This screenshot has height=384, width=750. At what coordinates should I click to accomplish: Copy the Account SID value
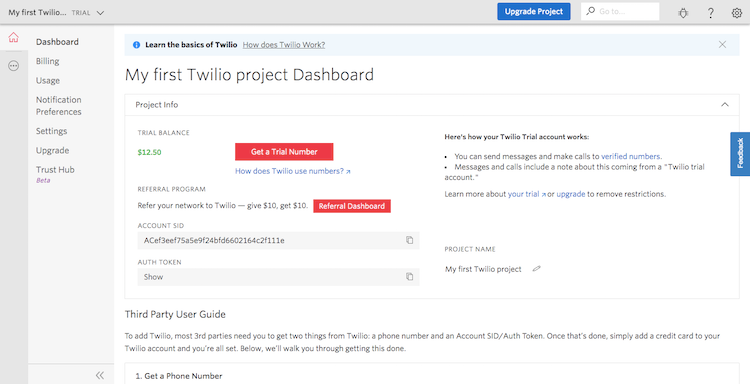click(409, 240)
